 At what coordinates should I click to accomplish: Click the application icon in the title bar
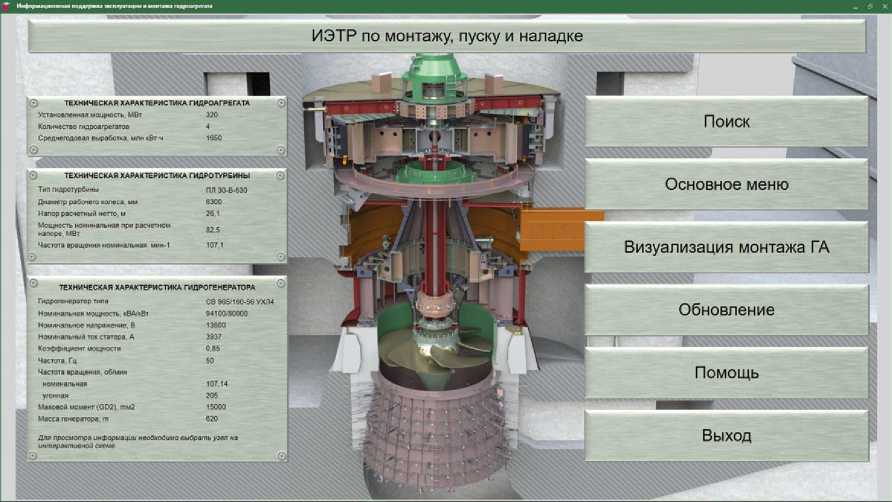pyautogui.click(x=7, y=6)
